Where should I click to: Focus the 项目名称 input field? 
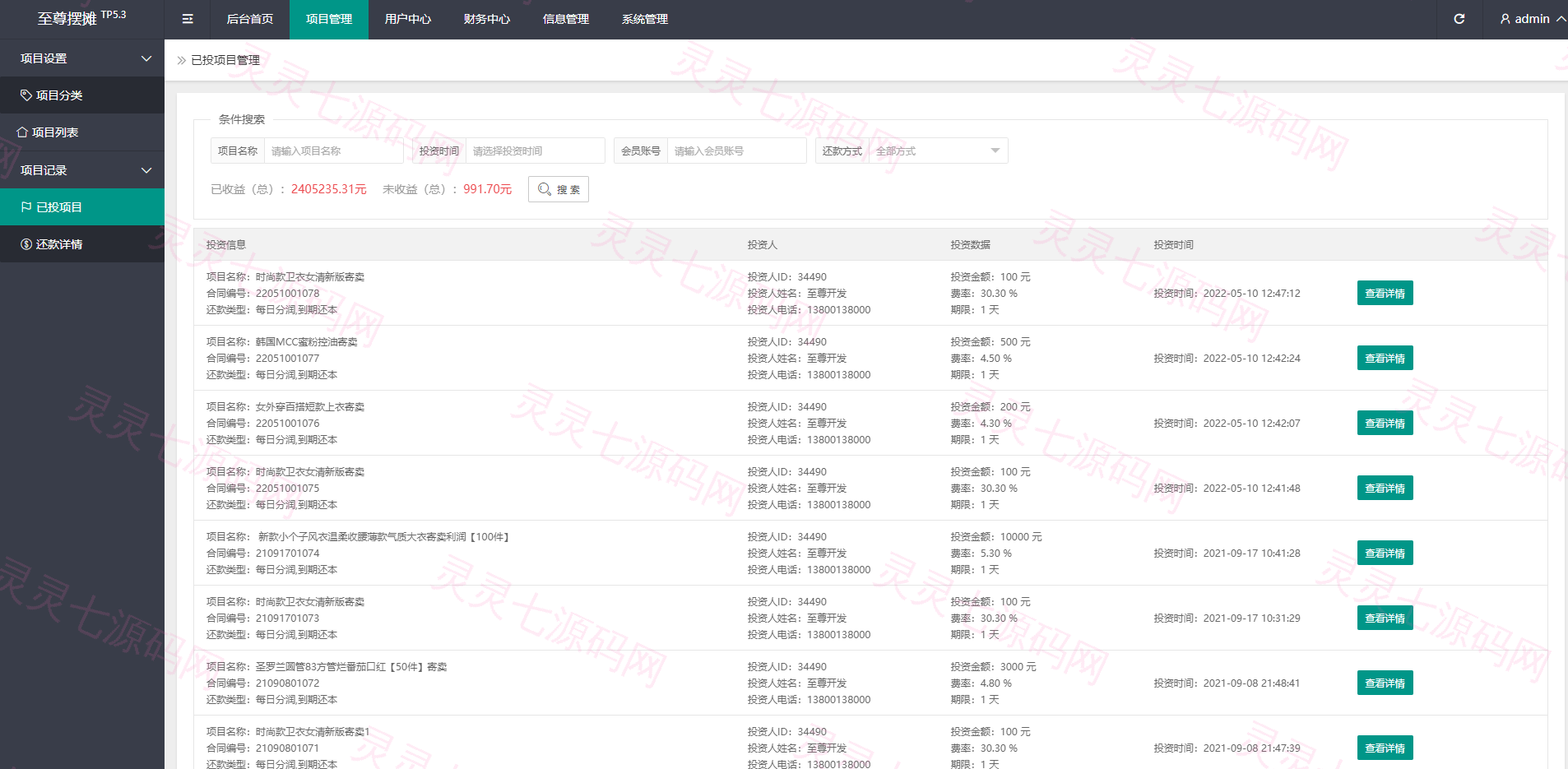coord(334,151)
